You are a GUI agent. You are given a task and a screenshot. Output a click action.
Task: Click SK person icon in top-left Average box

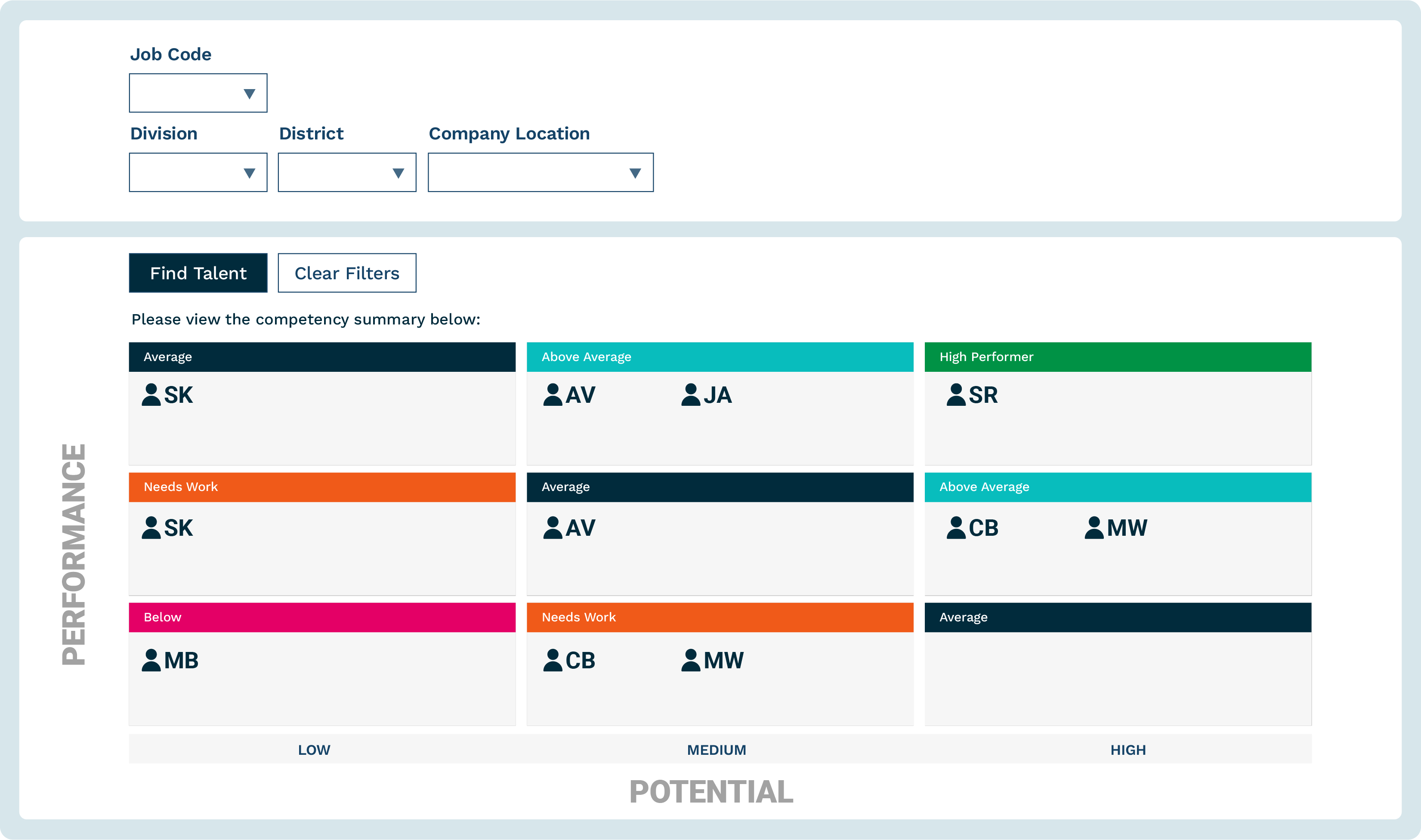point(151,395)
